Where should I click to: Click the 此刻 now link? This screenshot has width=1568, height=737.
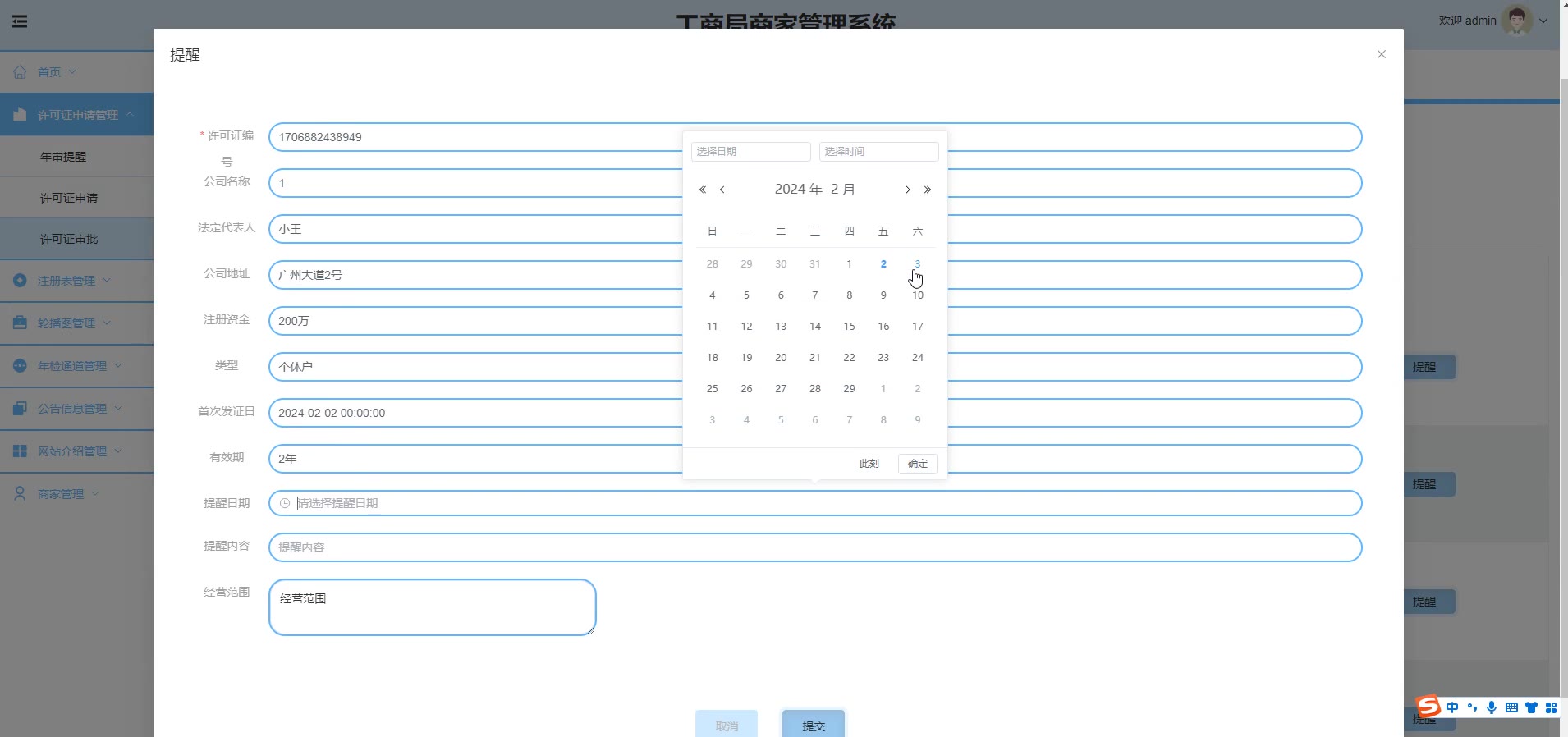point(869,464)
